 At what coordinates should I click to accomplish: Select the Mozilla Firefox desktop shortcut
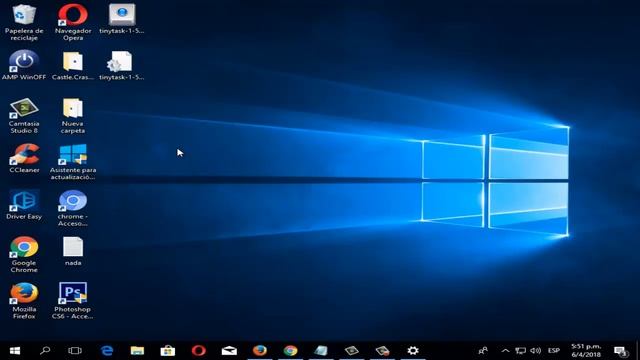click(24, 301)
